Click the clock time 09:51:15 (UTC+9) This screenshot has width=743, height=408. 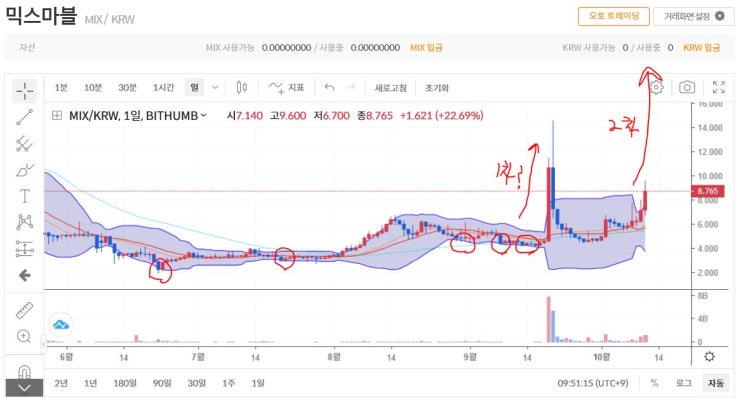point(593,383)
